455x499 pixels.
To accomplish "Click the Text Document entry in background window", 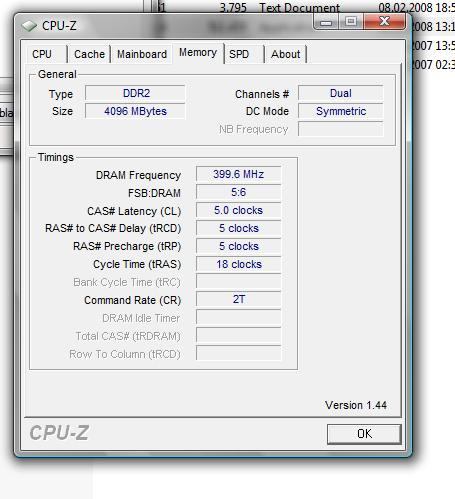I will pyautogui.click(x=300, y=7).
